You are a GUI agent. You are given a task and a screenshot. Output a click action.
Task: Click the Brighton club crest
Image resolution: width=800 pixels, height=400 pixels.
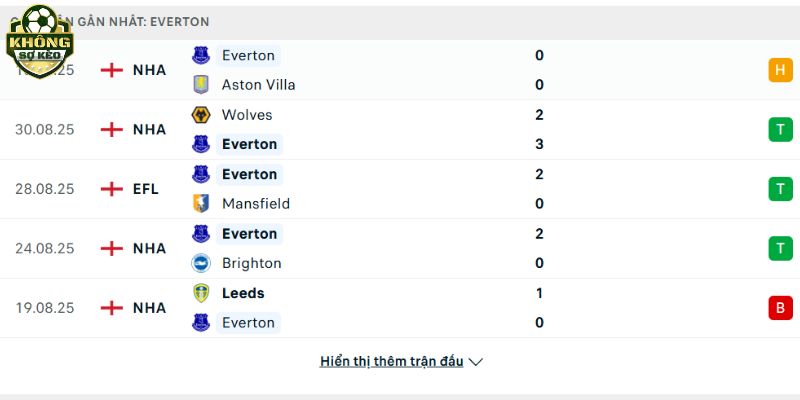click(201, 263)
